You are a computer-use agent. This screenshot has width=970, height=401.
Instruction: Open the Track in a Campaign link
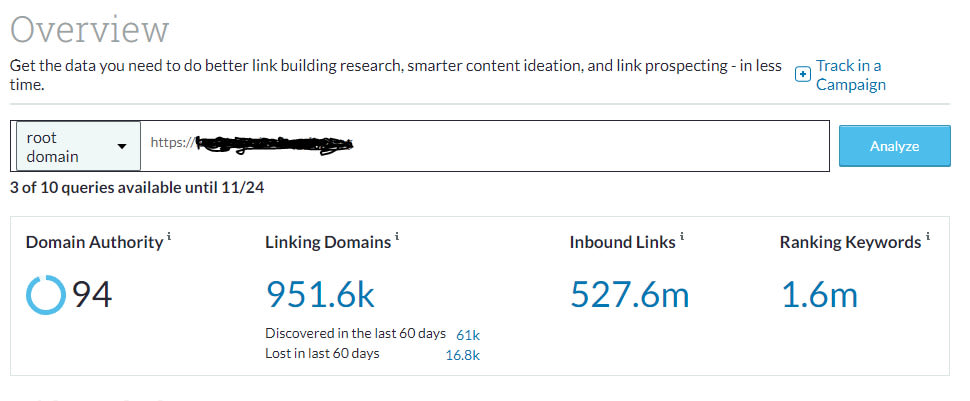pos(850,75)
